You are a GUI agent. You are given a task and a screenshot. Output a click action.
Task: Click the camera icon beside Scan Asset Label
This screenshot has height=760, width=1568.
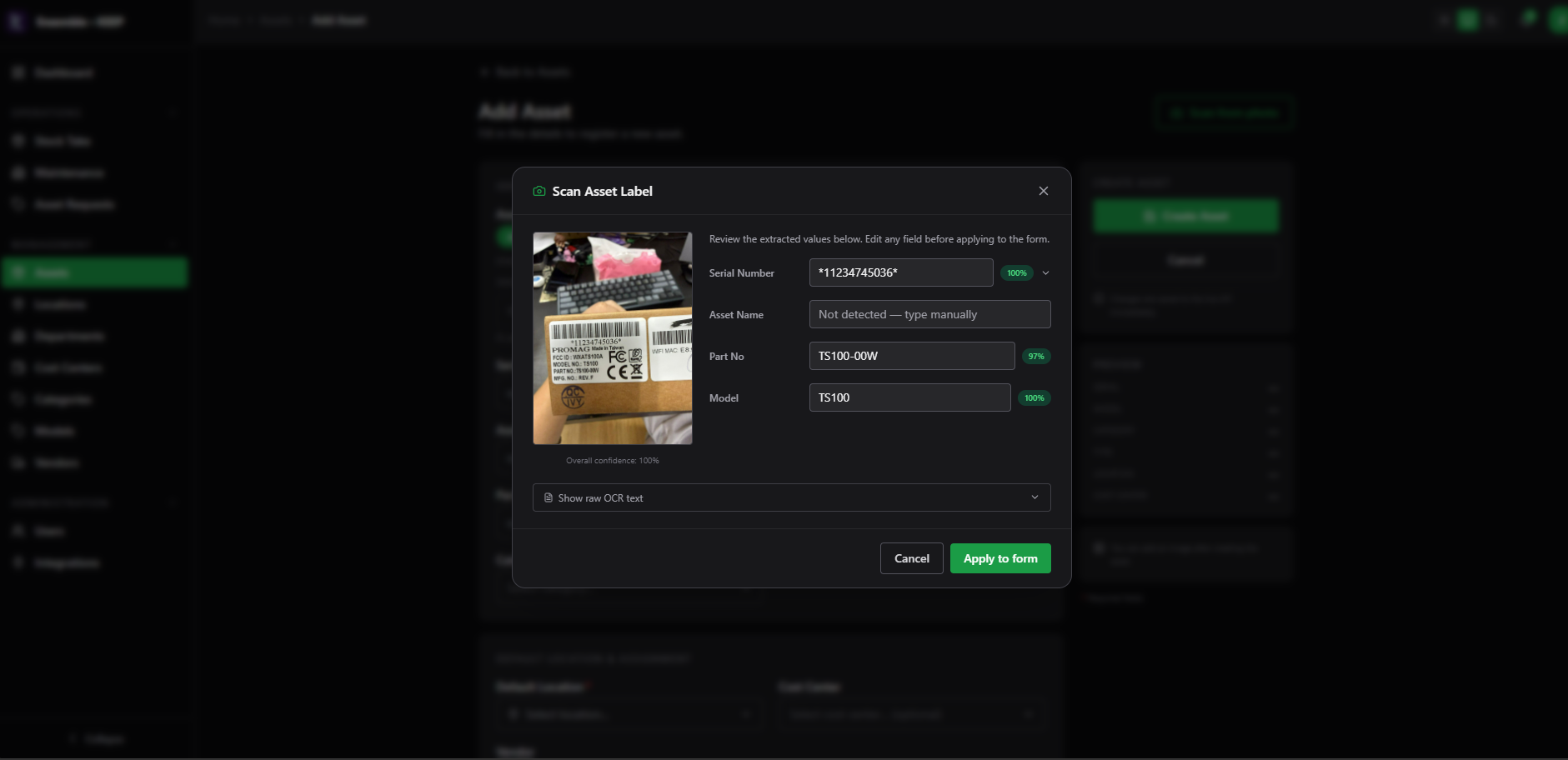539,192
